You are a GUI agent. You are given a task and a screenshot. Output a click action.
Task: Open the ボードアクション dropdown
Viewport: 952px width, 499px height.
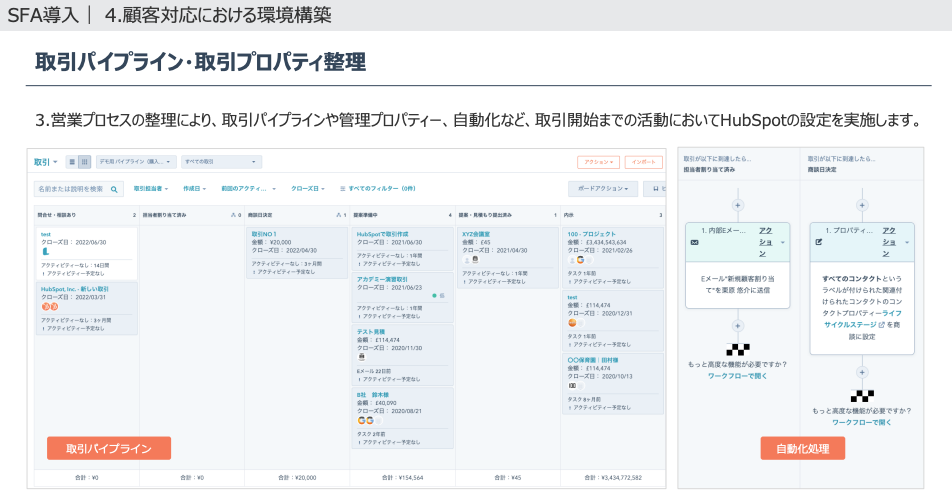click(x=602, y=189)
